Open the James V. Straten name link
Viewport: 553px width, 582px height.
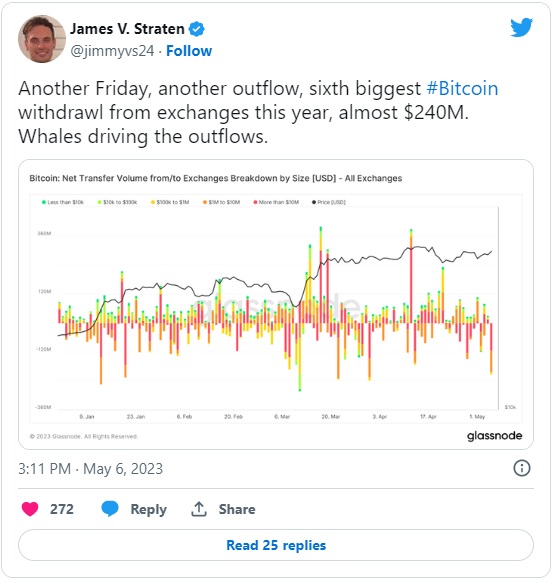point(127,29)
